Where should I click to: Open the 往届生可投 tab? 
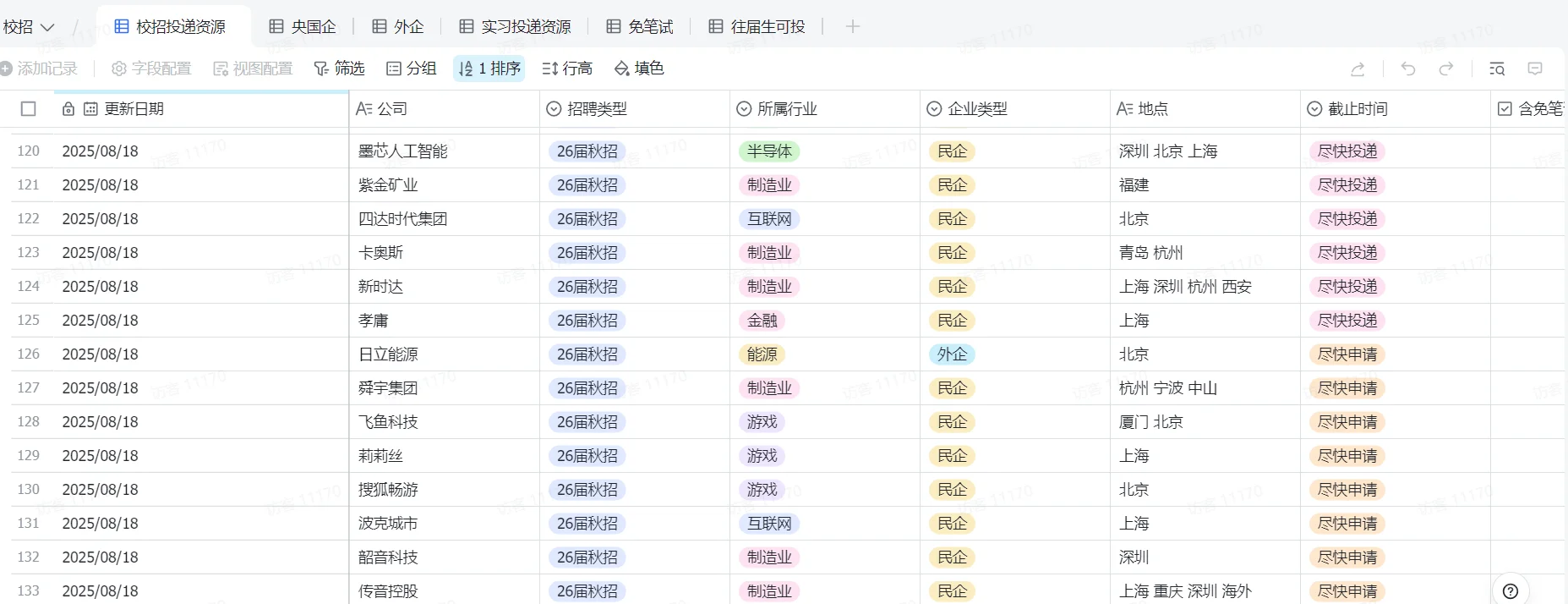(757, 27)
